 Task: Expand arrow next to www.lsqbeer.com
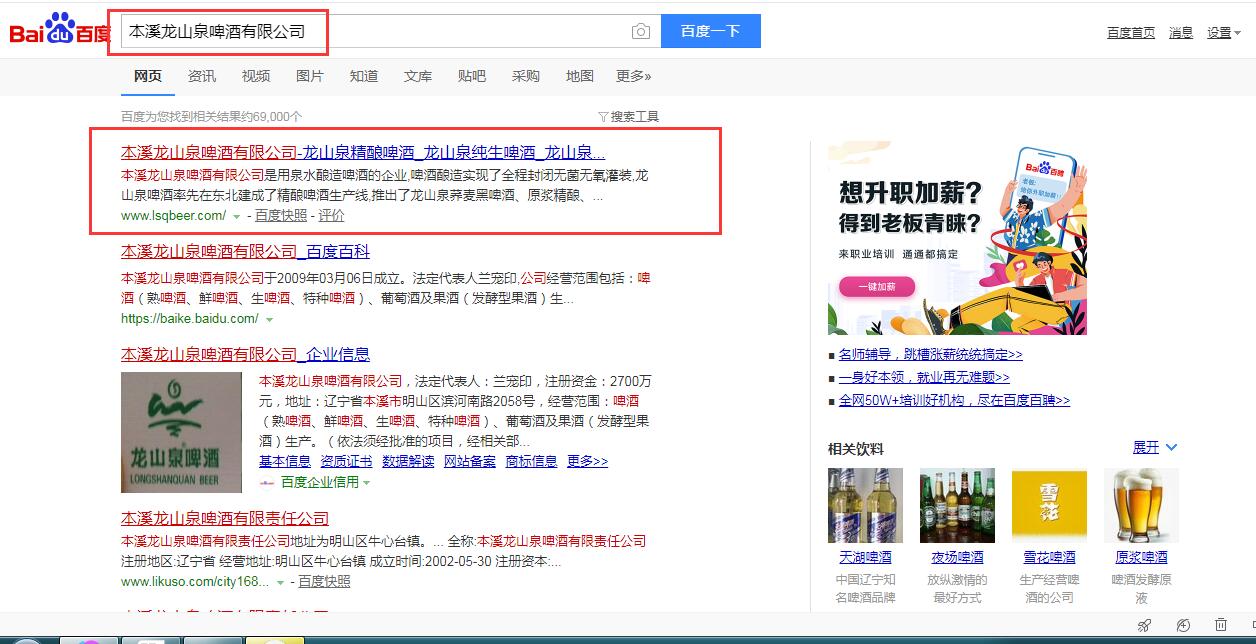(x=237, y=216)
